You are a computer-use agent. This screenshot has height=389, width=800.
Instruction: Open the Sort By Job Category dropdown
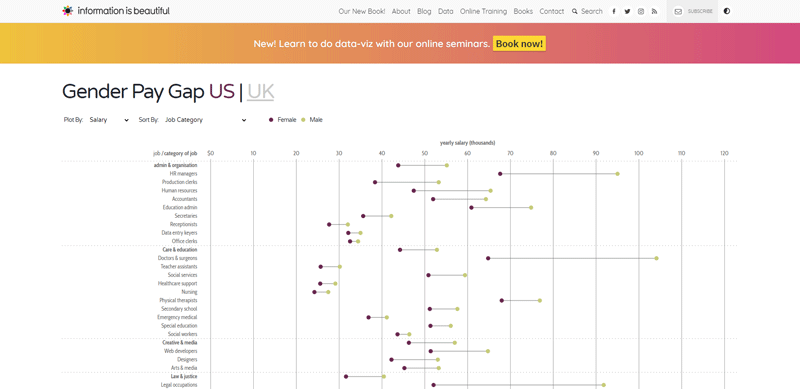coord(205,120)
